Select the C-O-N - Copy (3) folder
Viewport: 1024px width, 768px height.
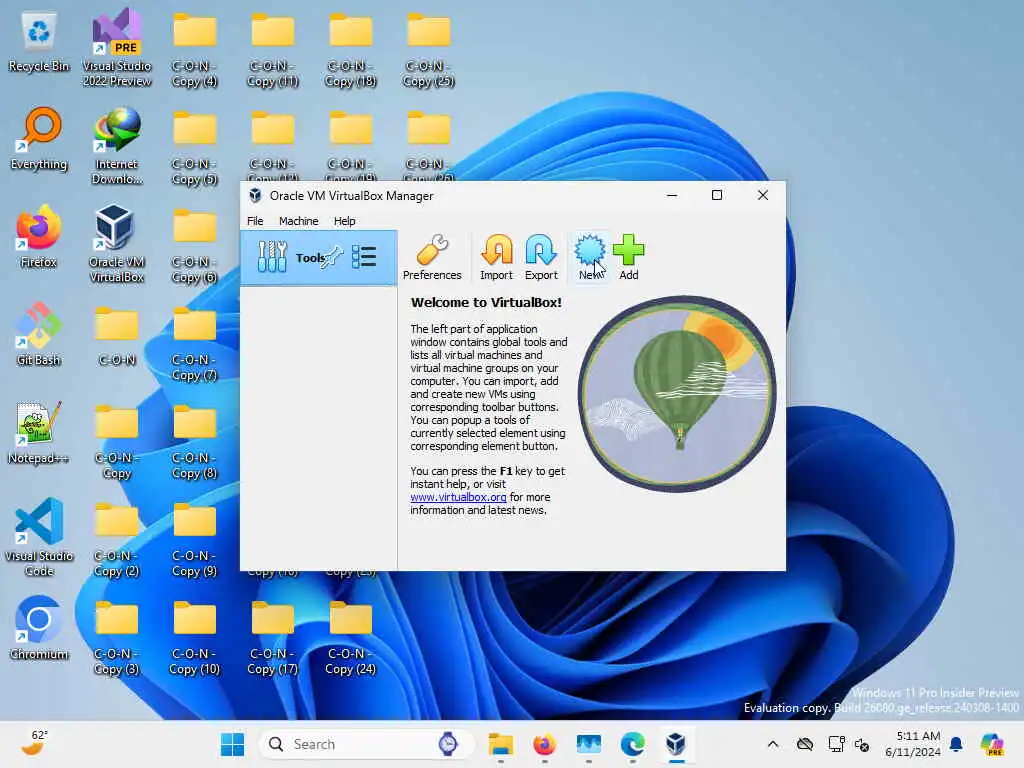tap(117, 637)
